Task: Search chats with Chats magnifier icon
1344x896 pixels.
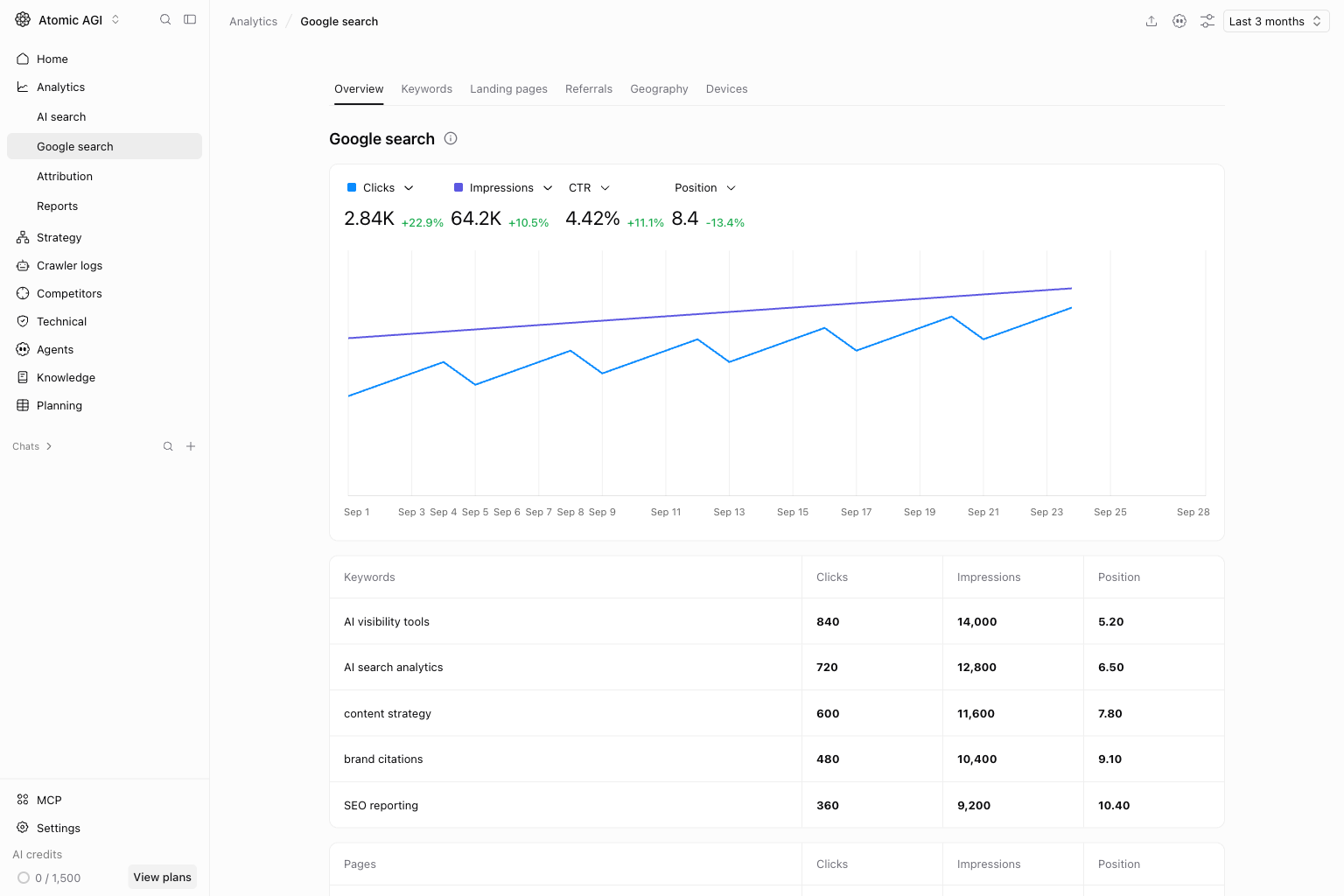Action: pyautogui.click(x=168, y=446)
